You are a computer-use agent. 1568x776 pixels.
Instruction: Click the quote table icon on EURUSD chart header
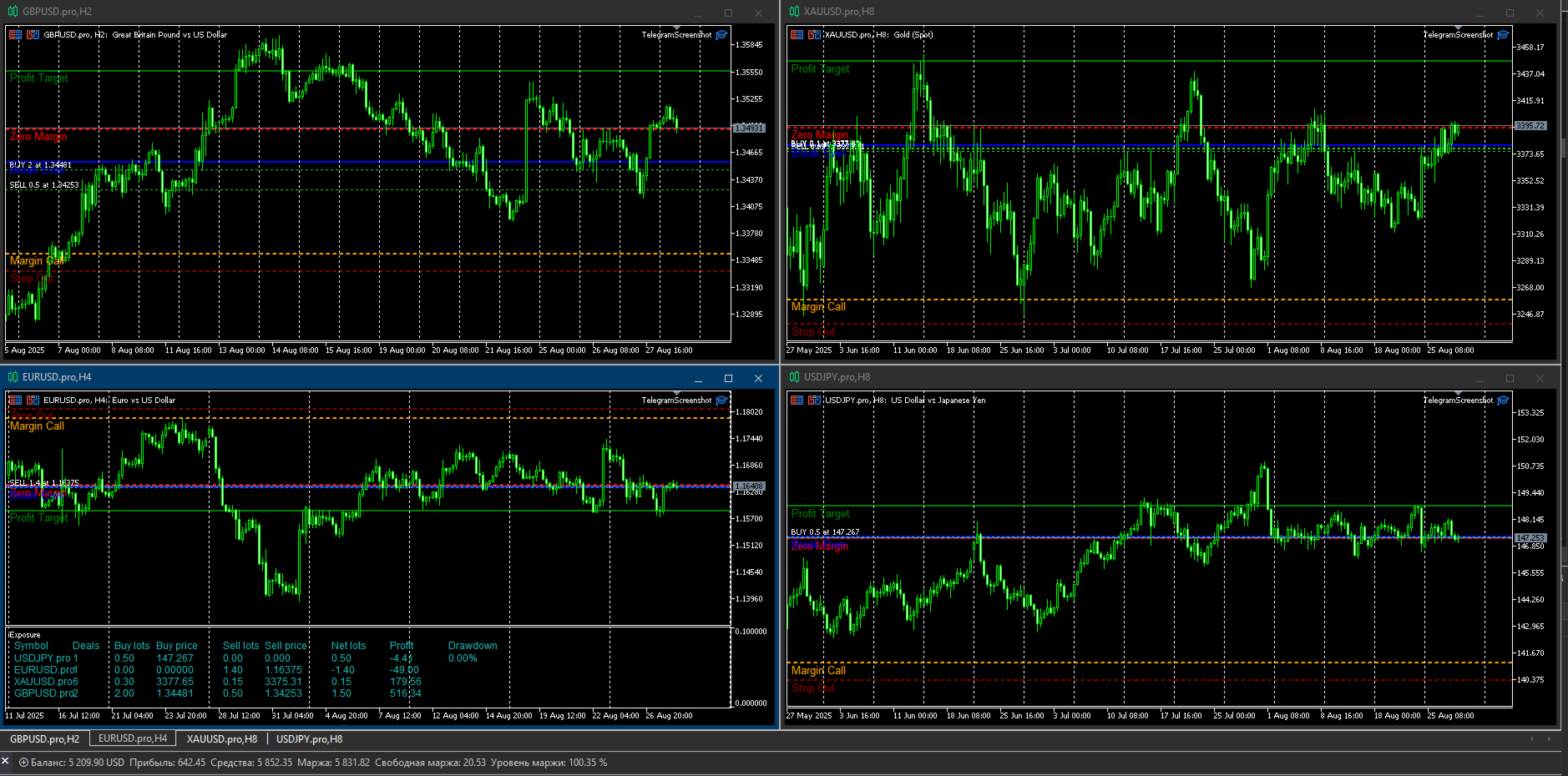click(14, 400)
